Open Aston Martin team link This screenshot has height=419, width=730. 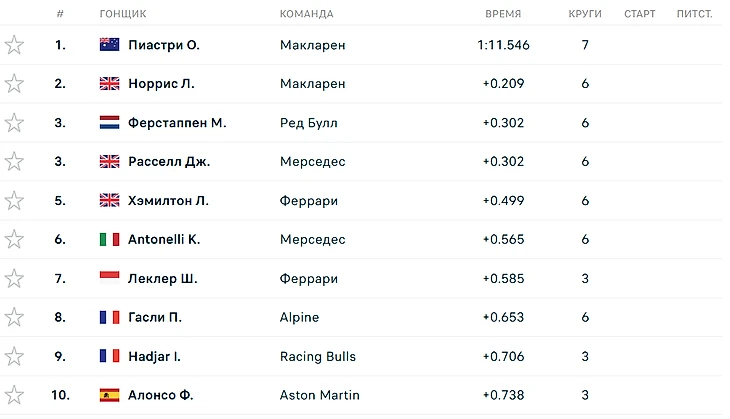click(x=320, y=395)
